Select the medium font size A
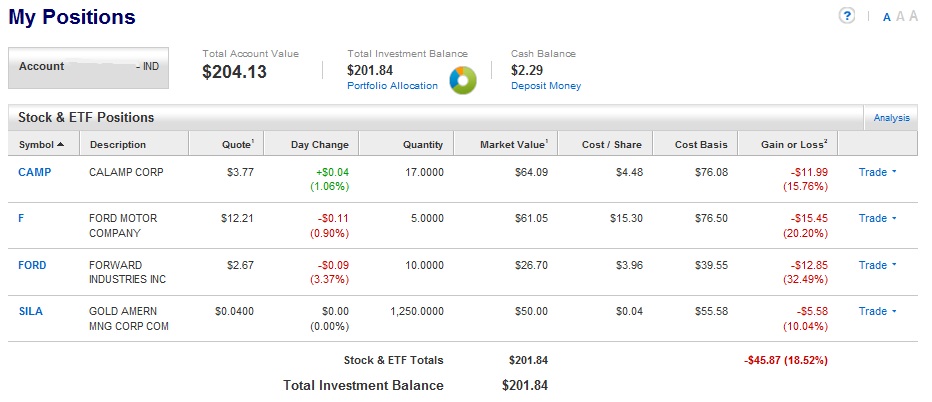The height and width of the screenshot is (402, 932). tap(900, 17)
